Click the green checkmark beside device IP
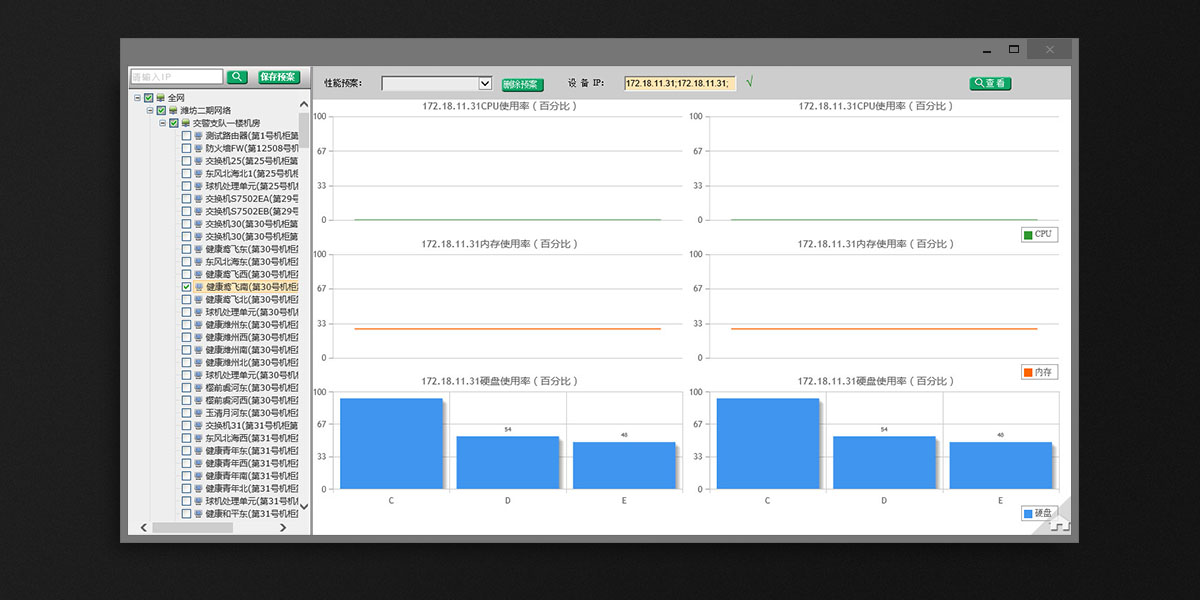 pos(750,82)
